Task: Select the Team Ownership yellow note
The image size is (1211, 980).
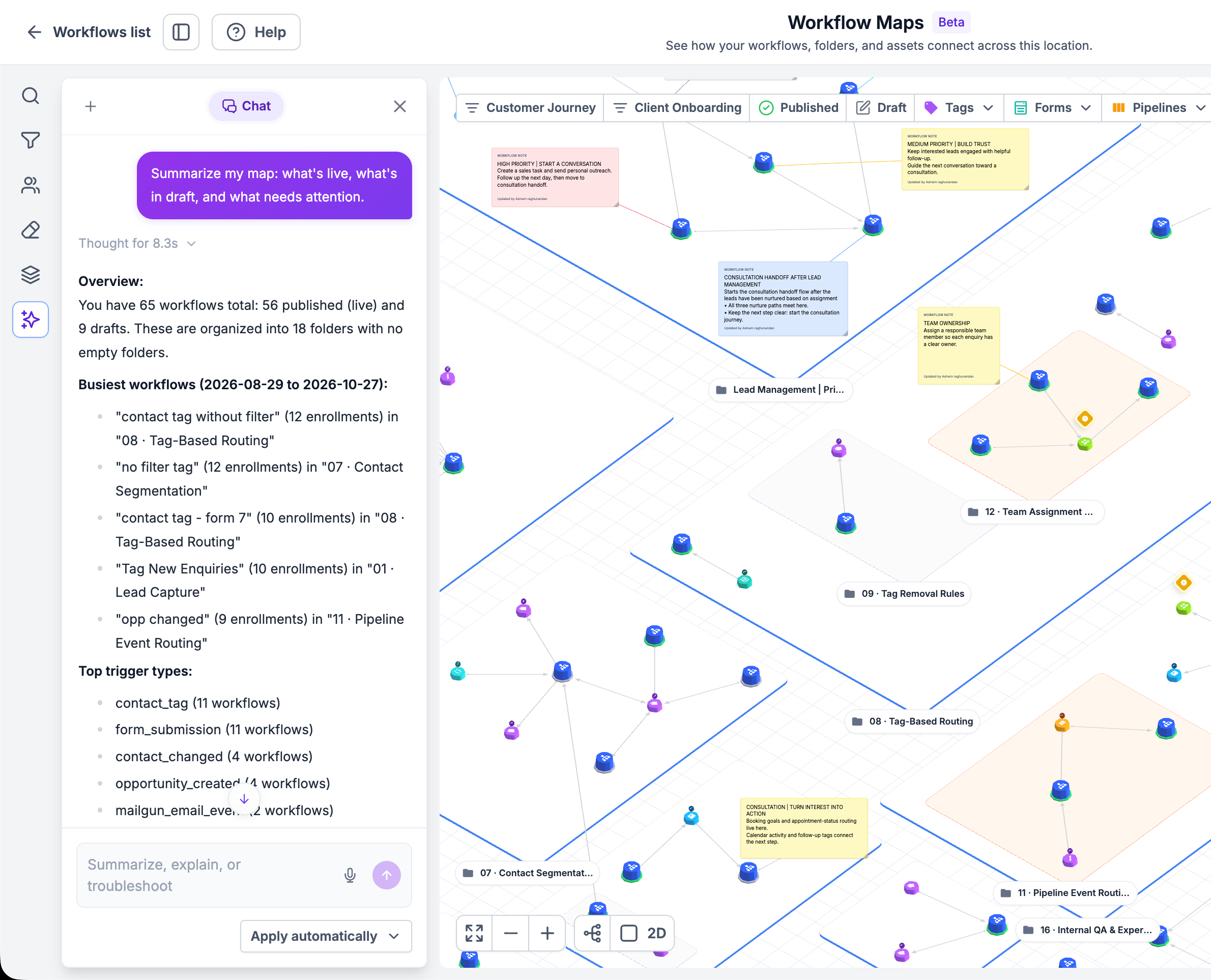Action: (x=959, y=345)
